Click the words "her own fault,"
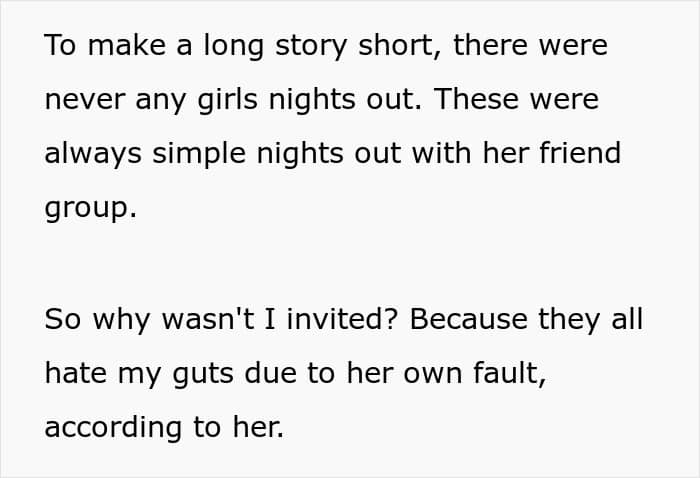700x478 pixels. pos(446,373)
